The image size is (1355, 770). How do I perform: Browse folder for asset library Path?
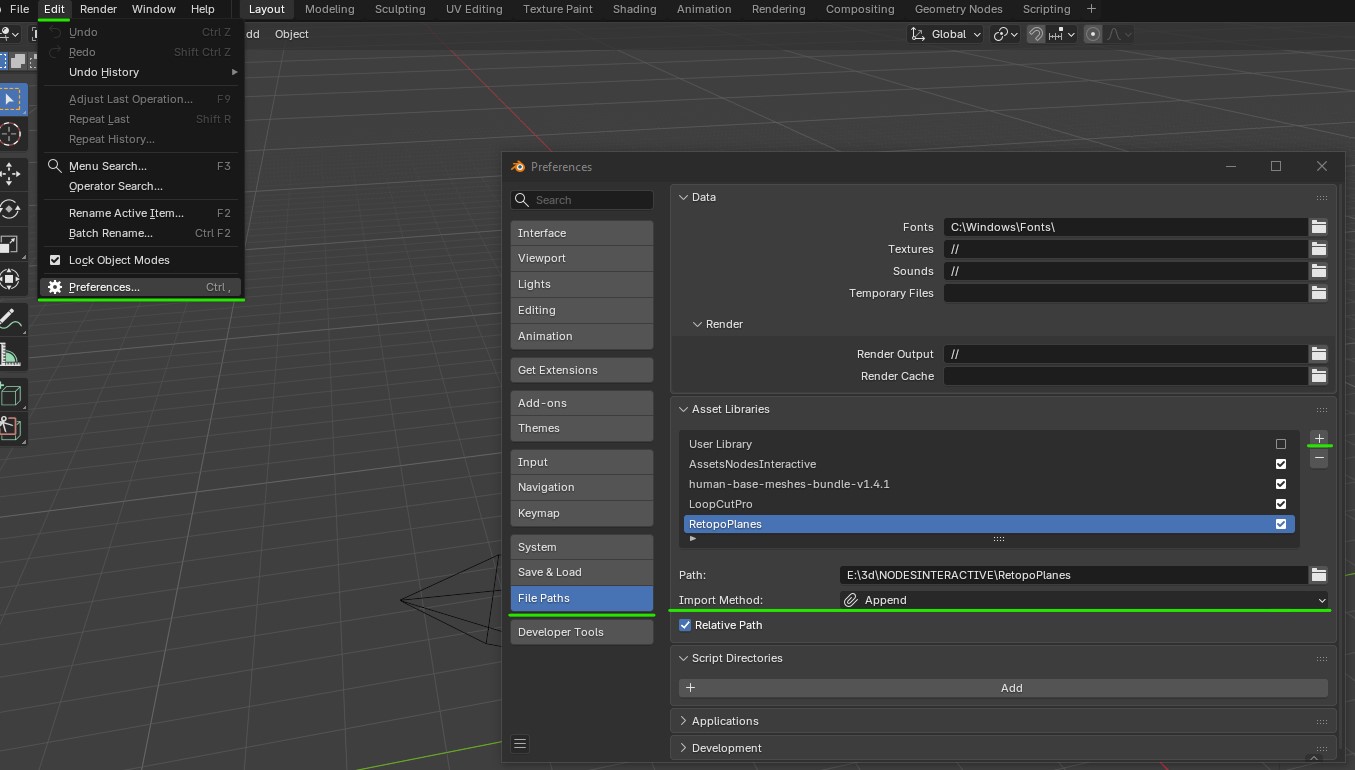[x=1319, y=575]
